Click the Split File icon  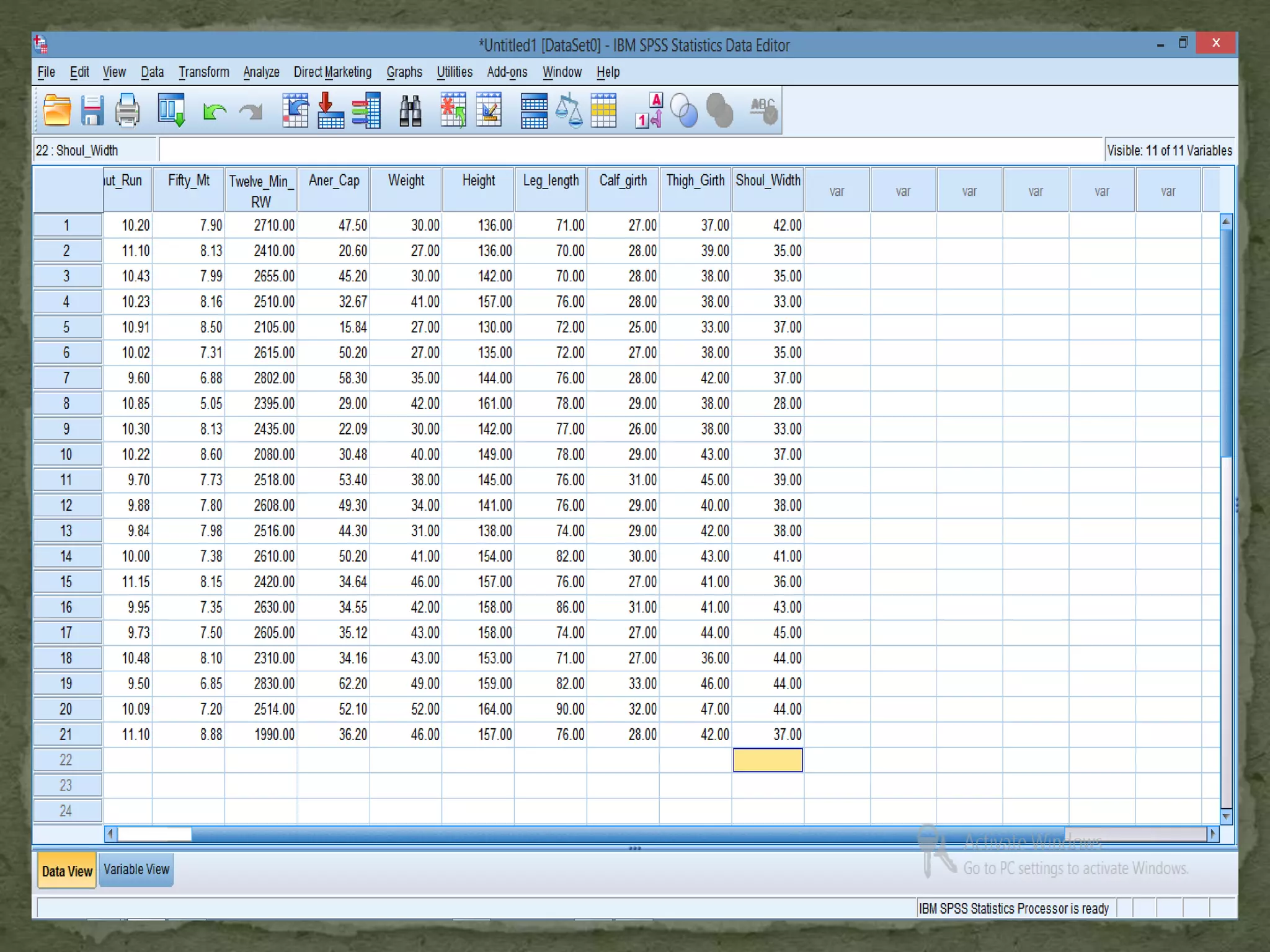[x=534, y=112]
